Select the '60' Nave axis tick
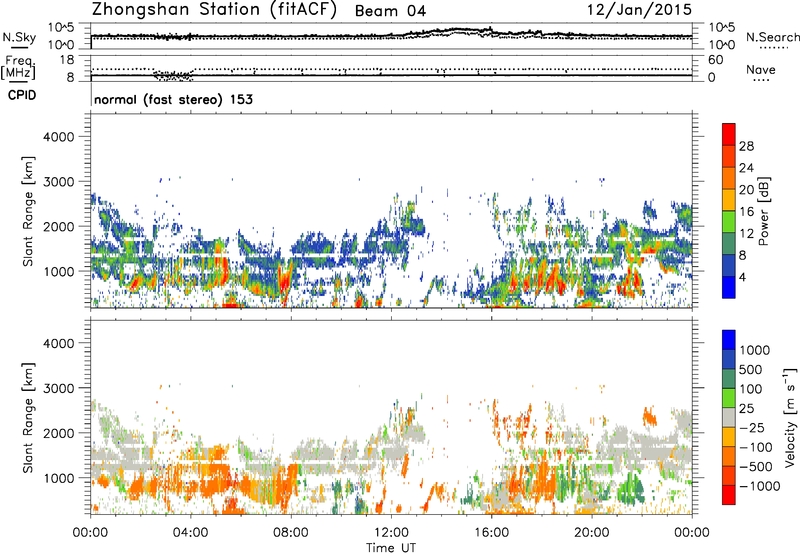The height and width of the screenshot is (554, 800). coord(715,60)
